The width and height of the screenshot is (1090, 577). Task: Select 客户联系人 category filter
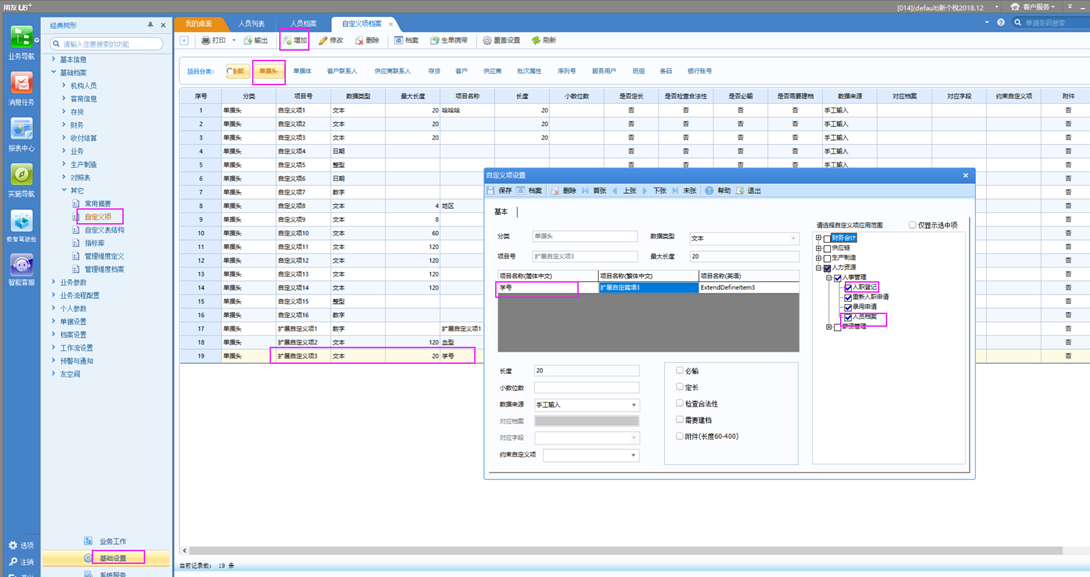[342, 71]
